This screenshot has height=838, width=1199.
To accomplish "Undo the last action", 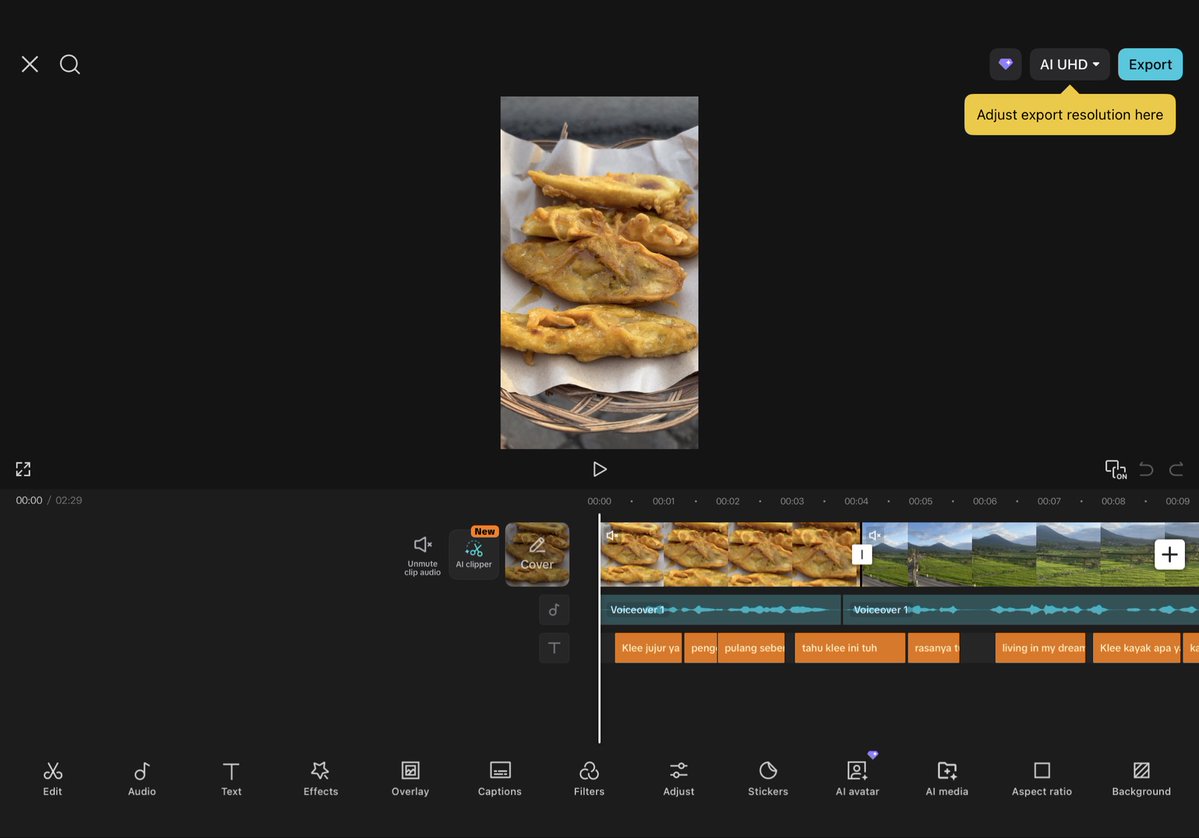I will 1145,469.
